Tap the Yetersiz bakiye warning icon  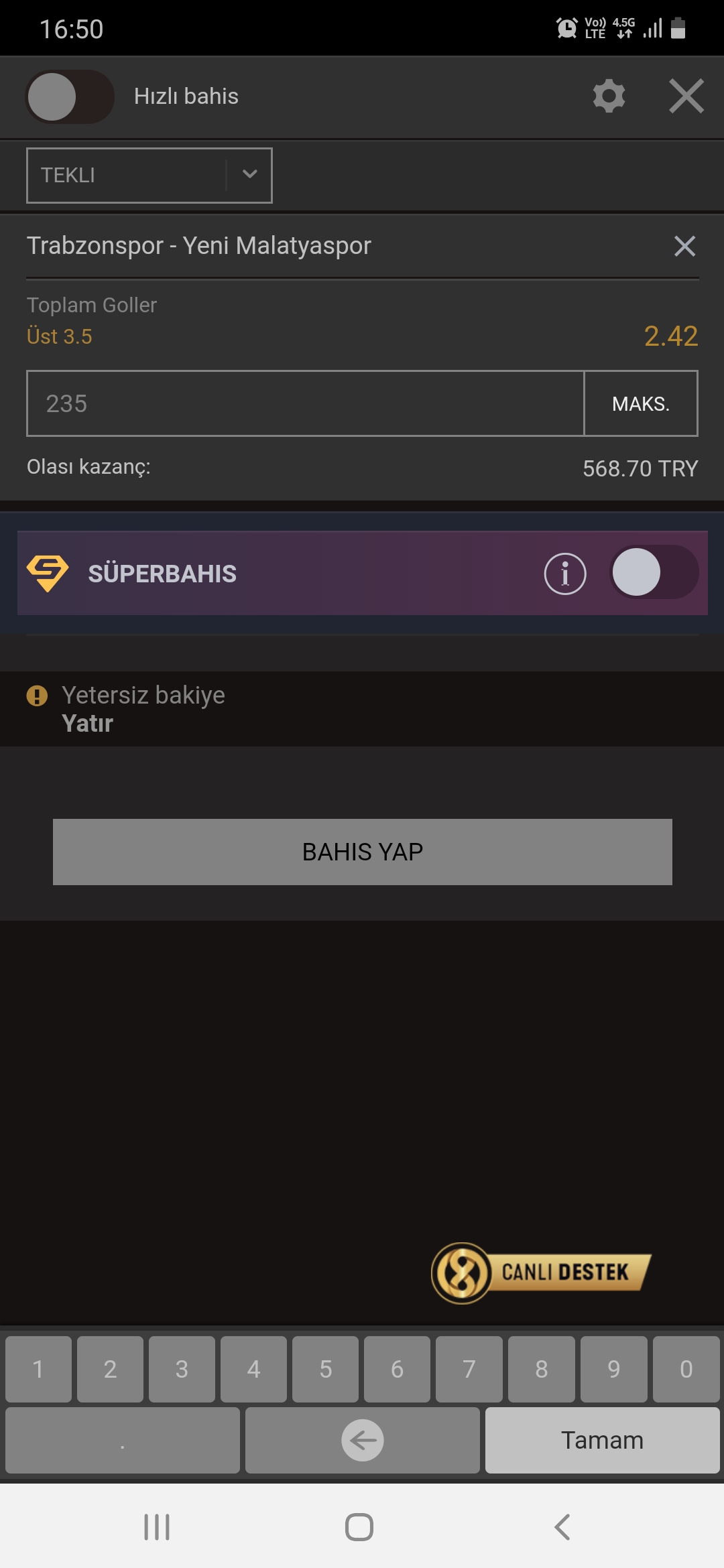[37, 696]
